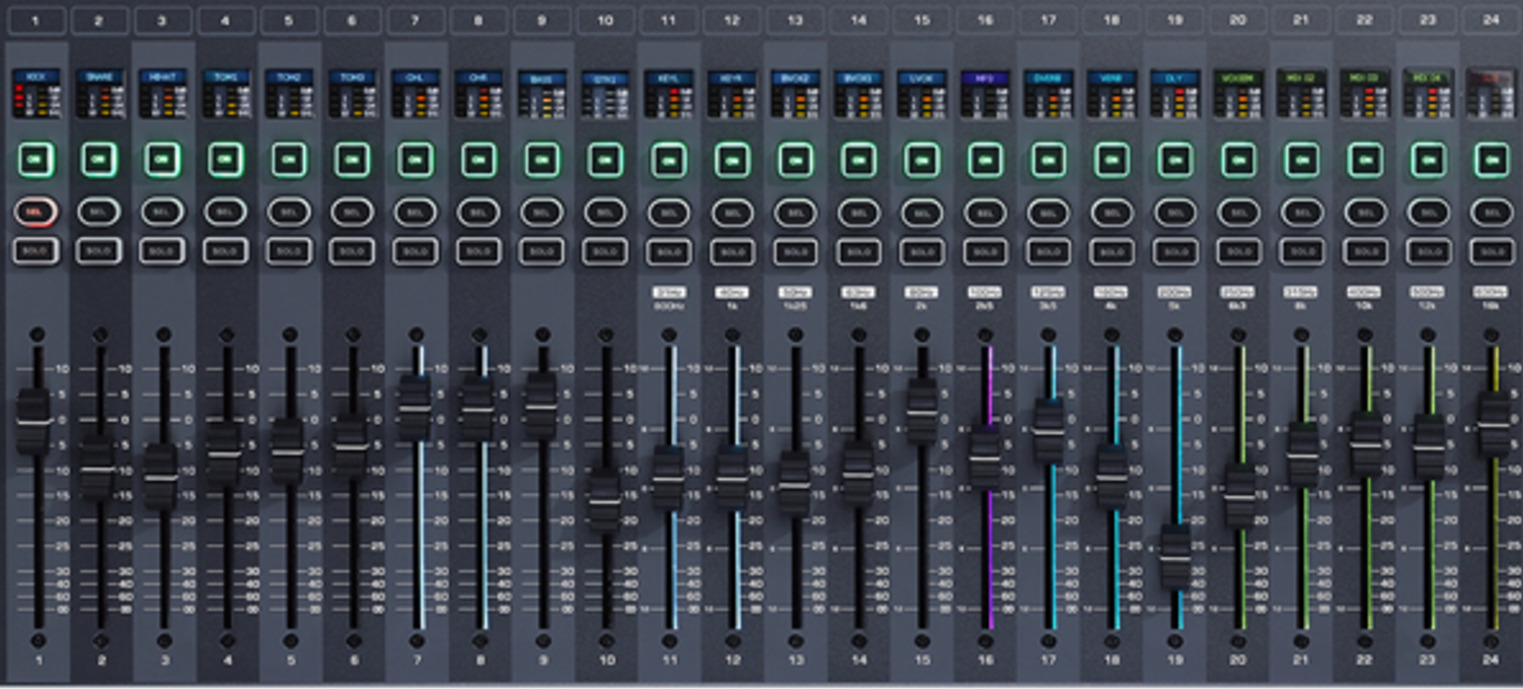Open purple MP3 channel 16 meter display
Image resolution: width=1523 pixels, height=689 pixels.
click(x=984, y=93)
